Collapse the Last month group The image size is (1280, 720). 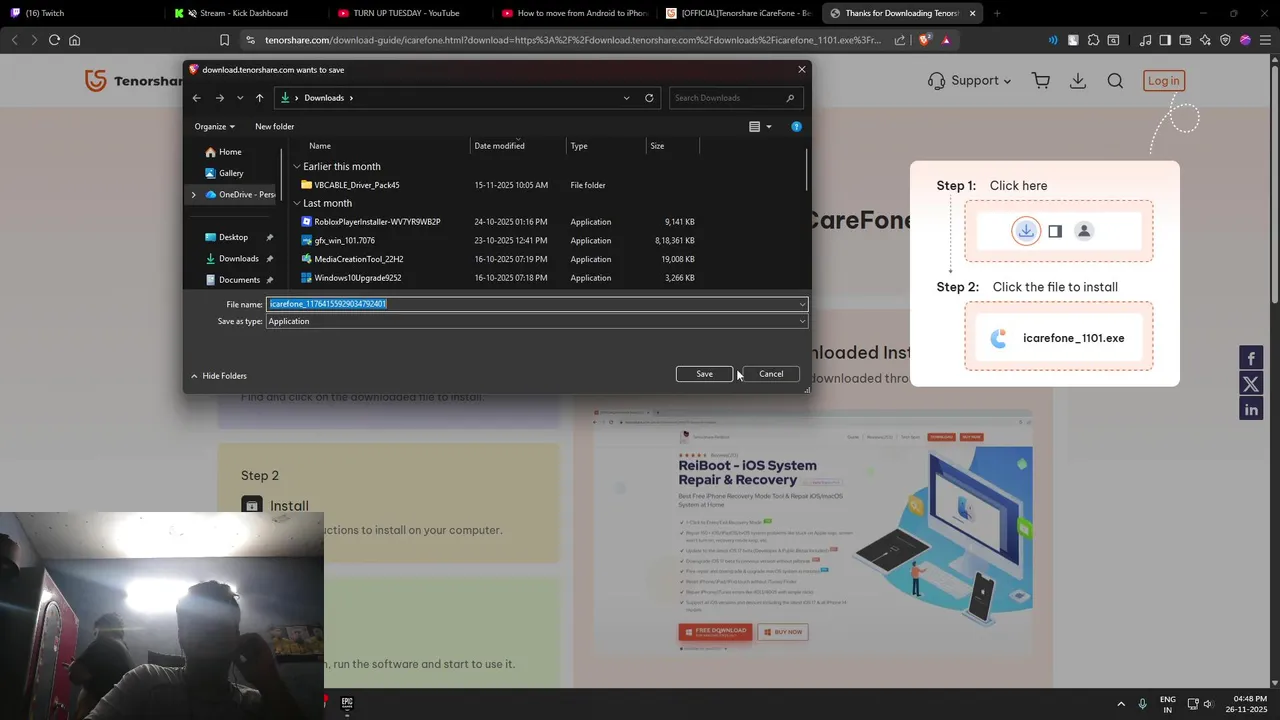297,203
